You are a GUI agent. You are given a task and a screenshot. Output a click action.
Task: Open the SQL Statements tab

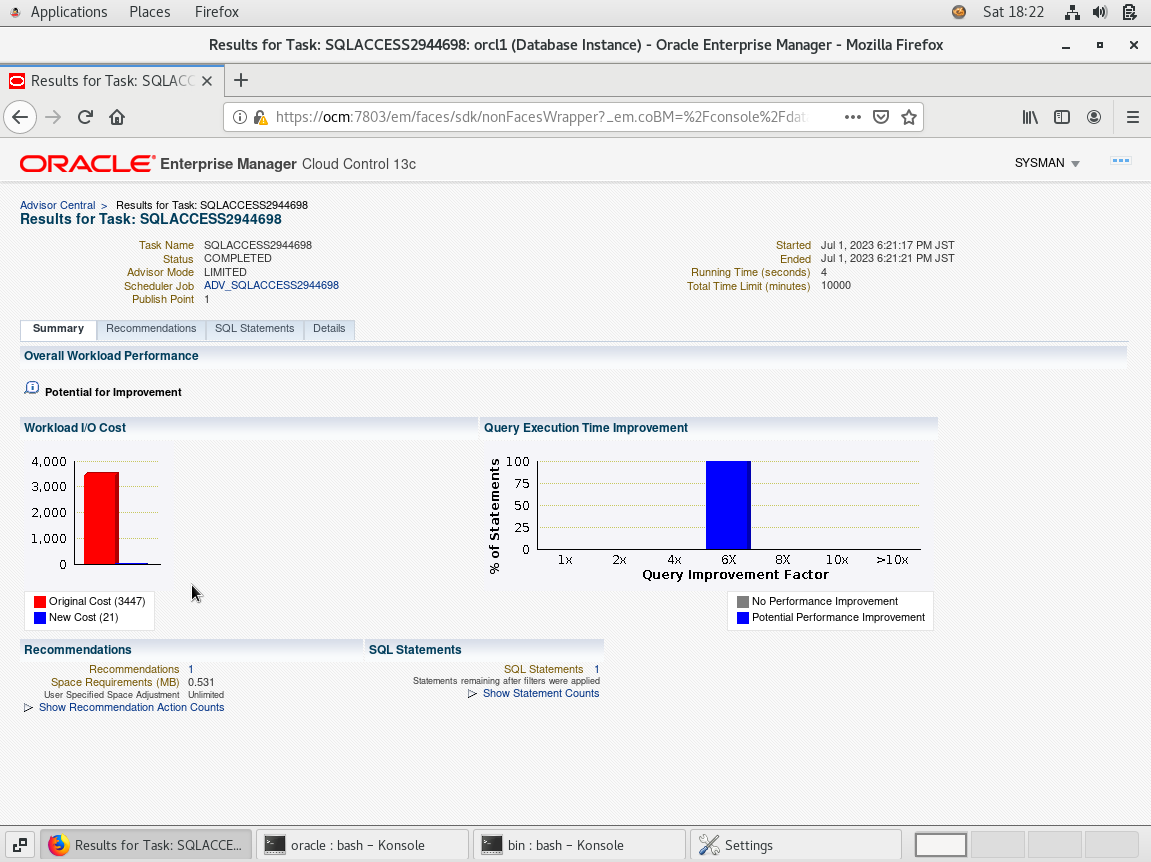255,329
